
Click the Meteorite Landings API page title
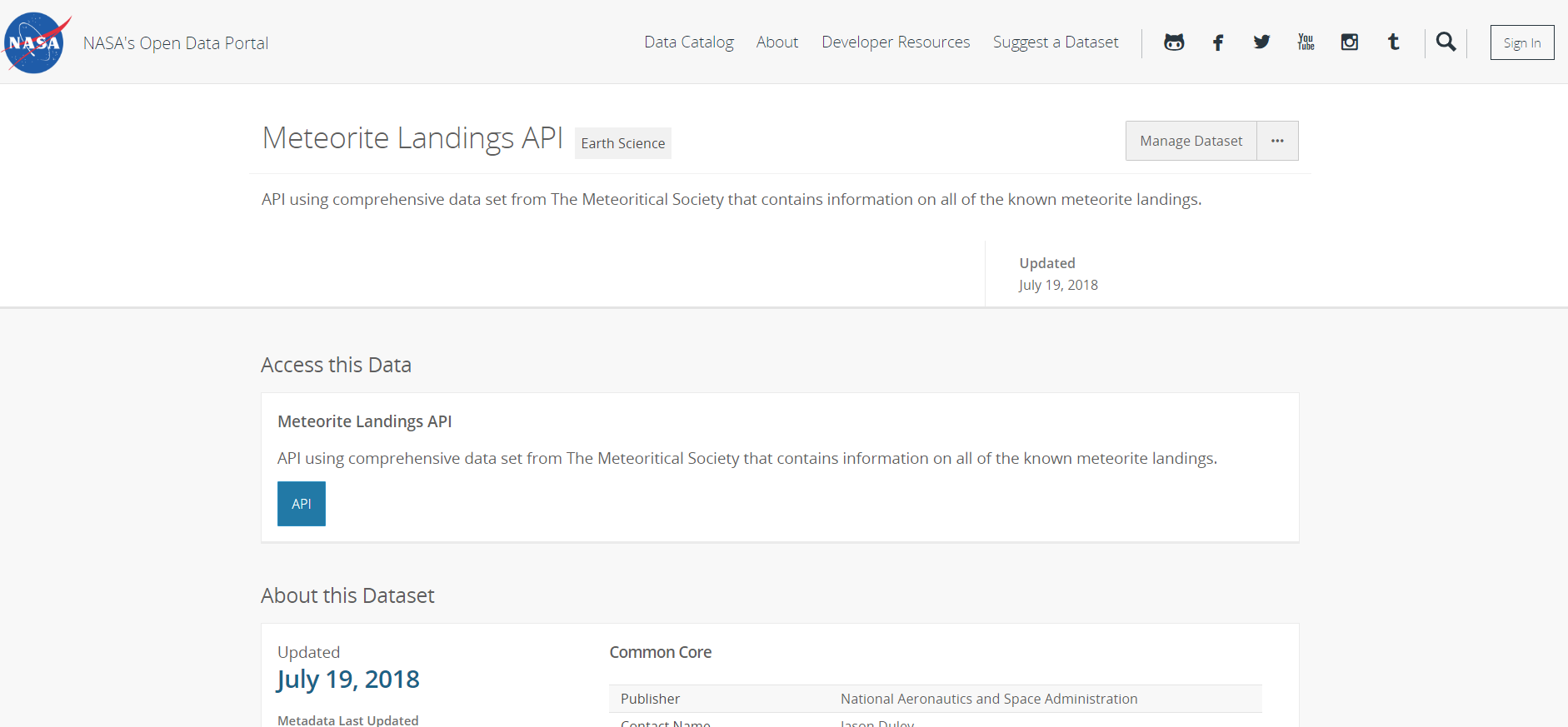[x=412, y=138]
